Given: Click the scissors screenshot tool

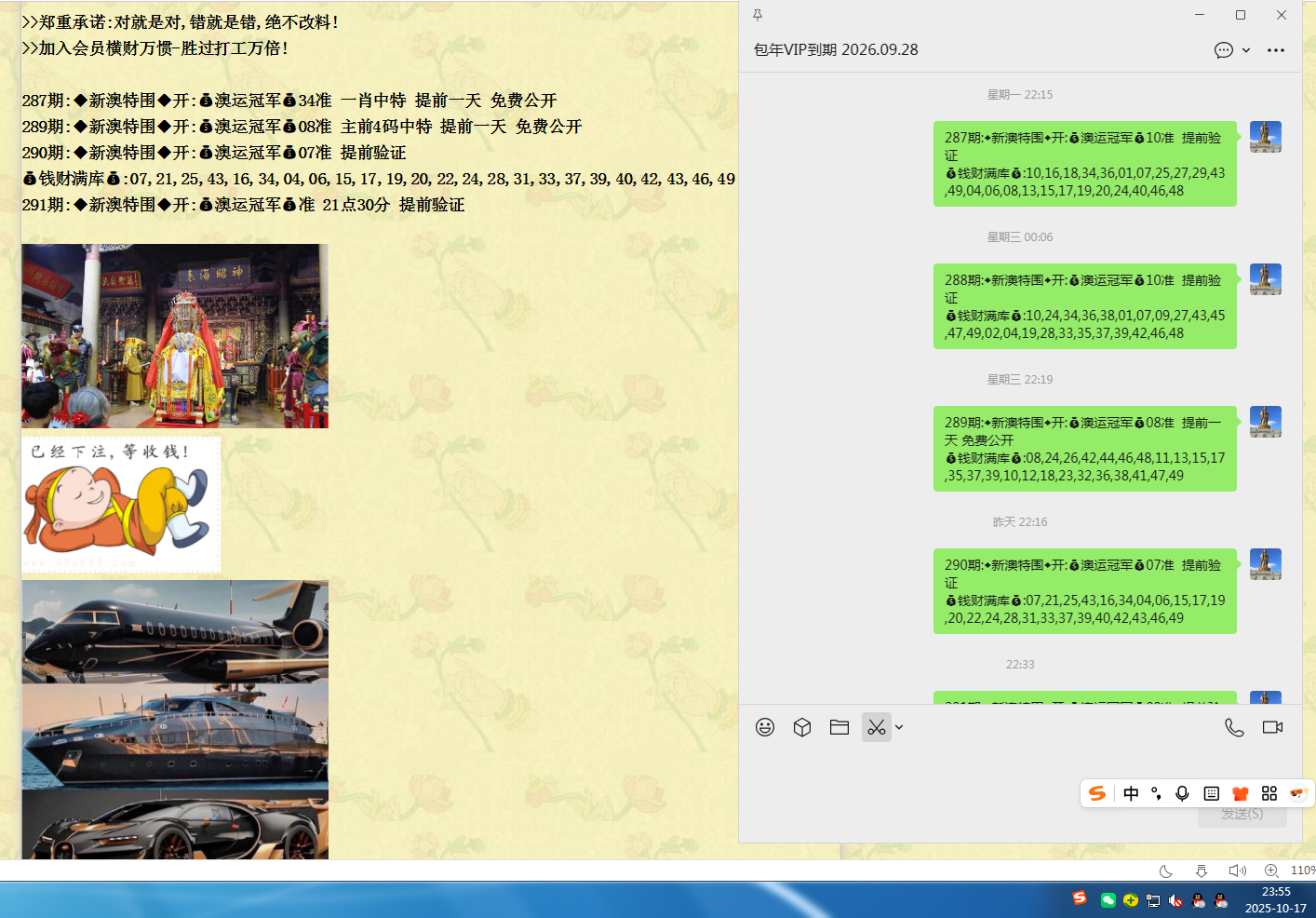Looking at the screenshot, I should tap(876, 727).
